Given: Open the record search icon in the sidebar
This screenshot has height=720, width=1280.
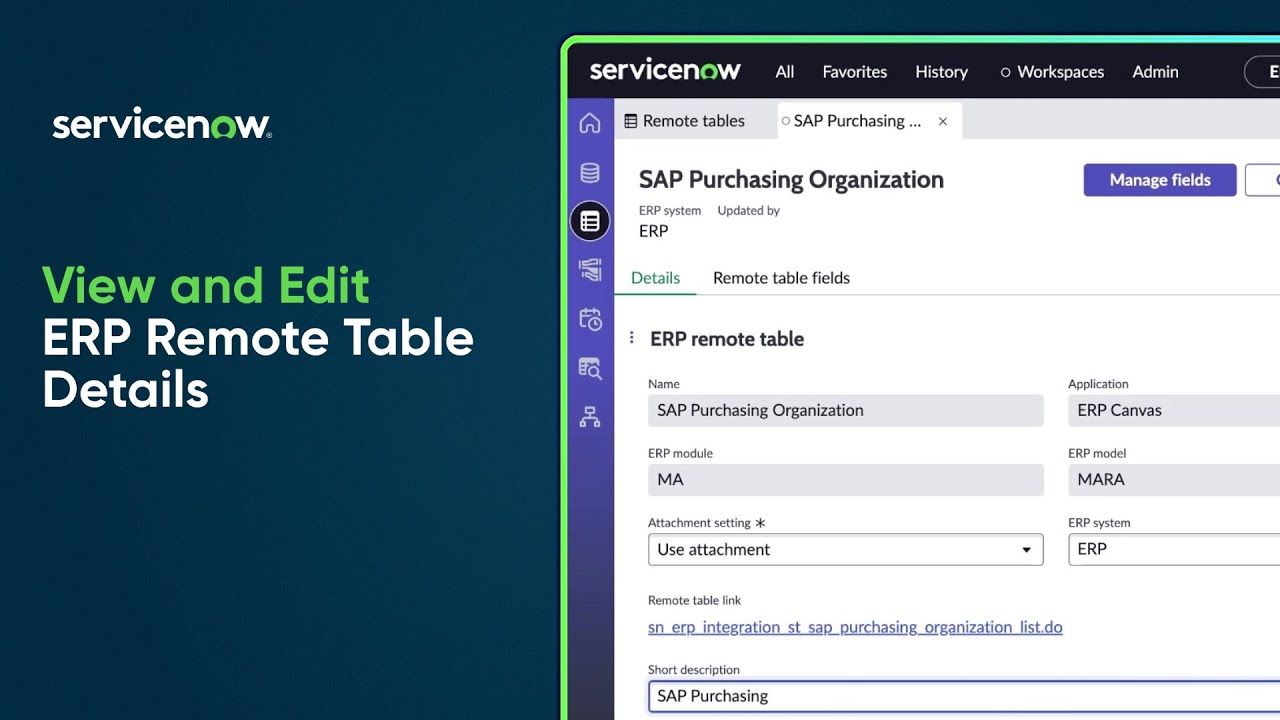Looking at the screenshot, I should tap(590, 368).
